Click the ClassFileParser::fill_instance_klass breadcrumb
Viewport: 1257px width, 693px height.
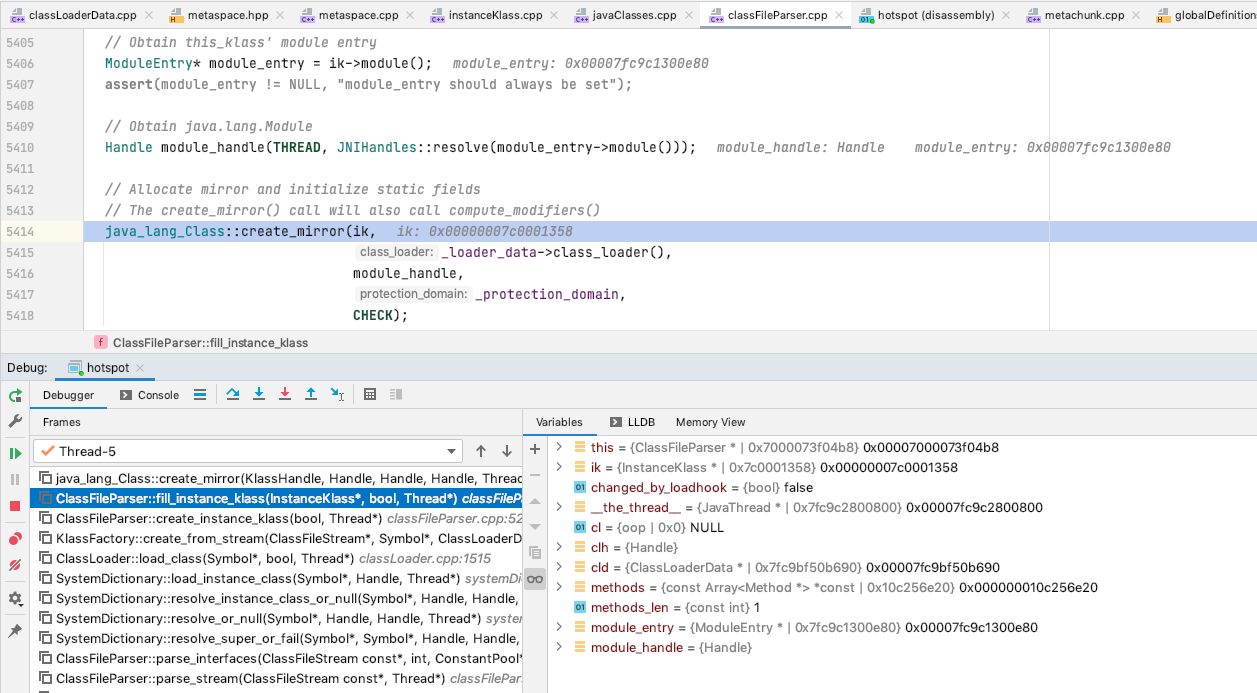205,341
